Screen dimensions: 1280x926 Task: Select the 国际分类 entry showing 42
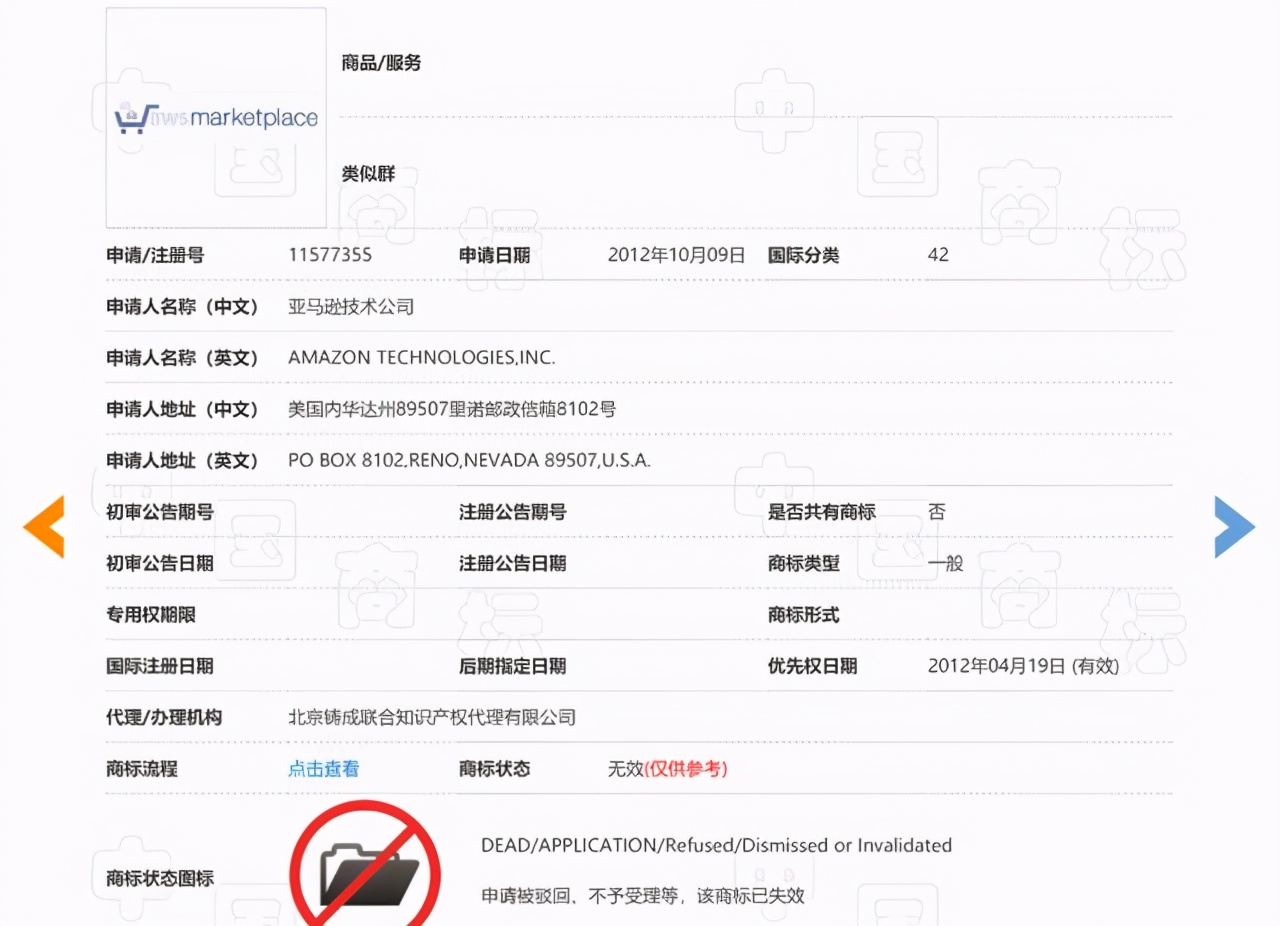(x=937, y=254)
